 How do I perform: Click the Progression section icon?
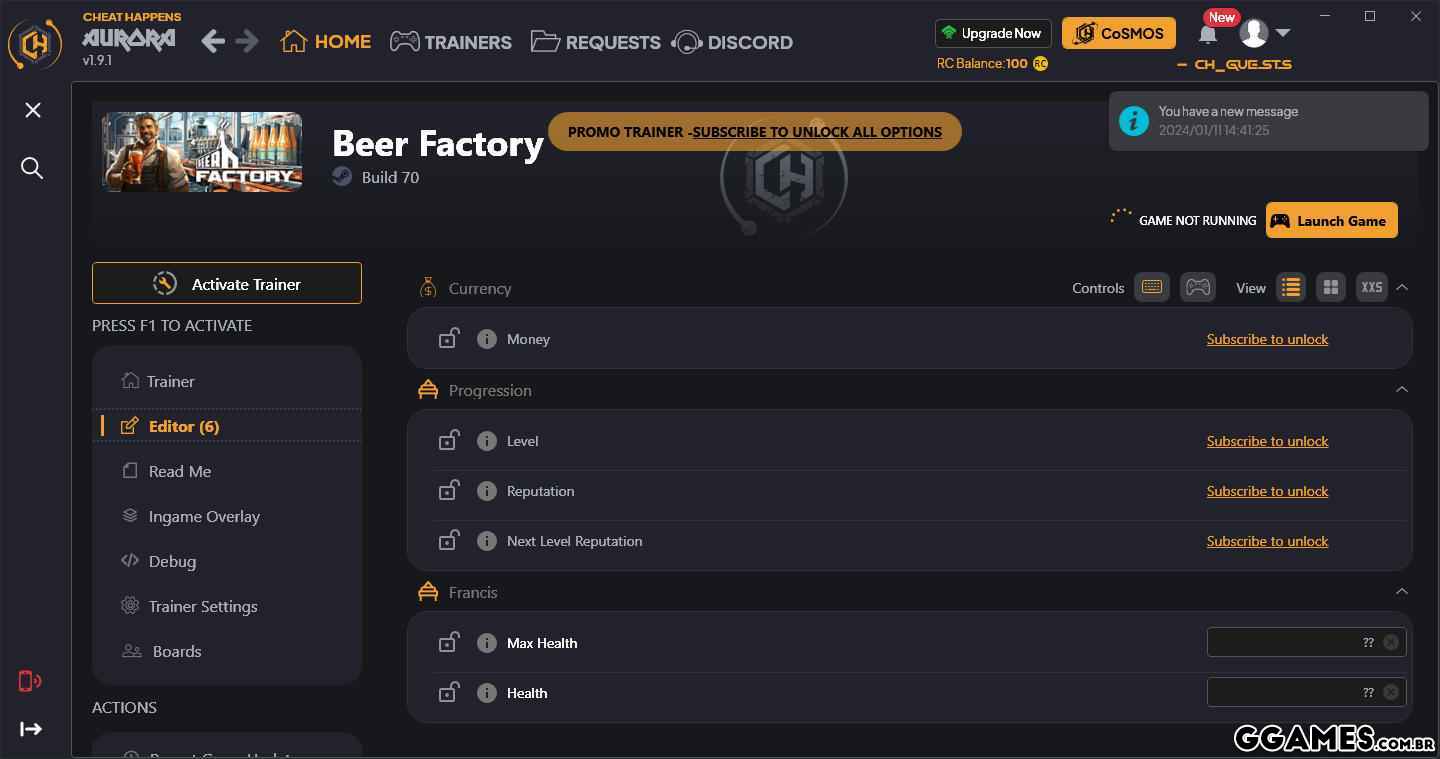(428, 390)
